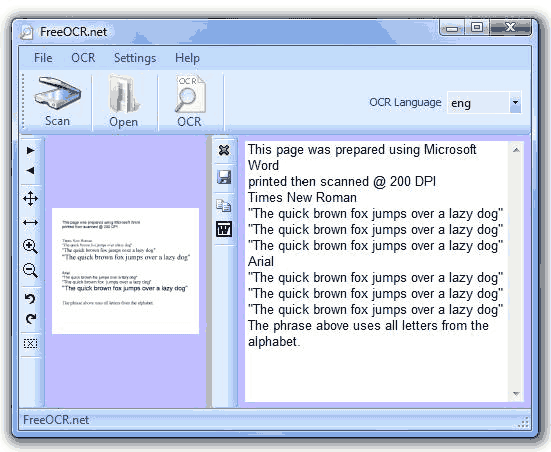Fit image to width icon
The height and width of the screenshot is (452, 551).
point(31,222)
